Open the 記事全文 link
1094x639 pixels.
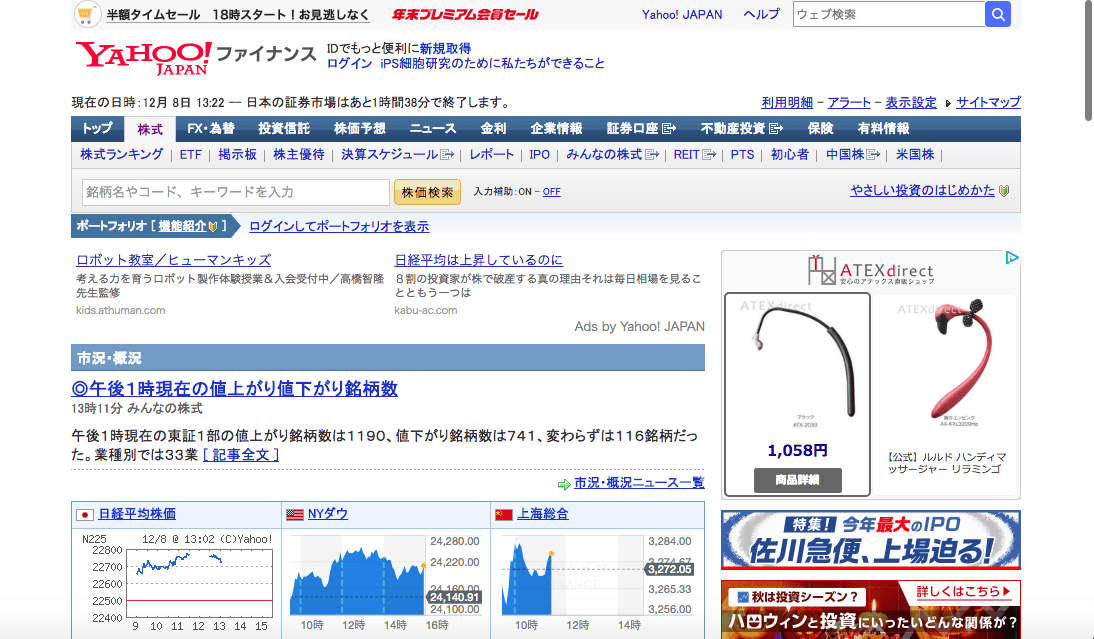[x=241, y=455]
